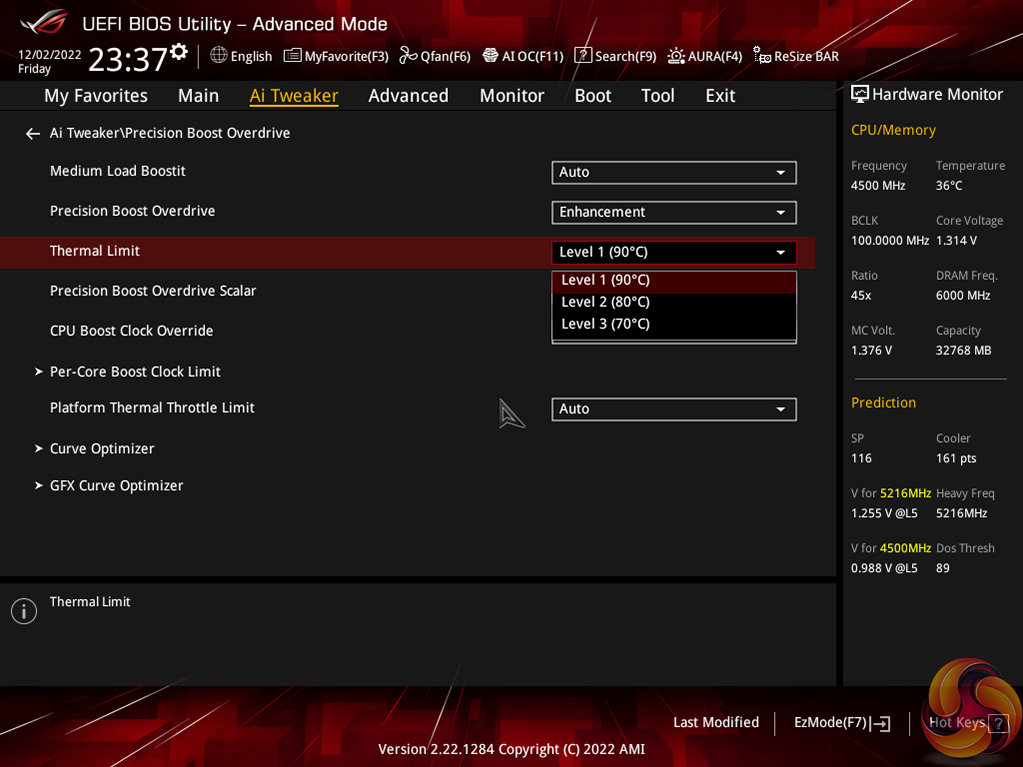Open AURA(F4) lighting settings

tap(705, 56)
